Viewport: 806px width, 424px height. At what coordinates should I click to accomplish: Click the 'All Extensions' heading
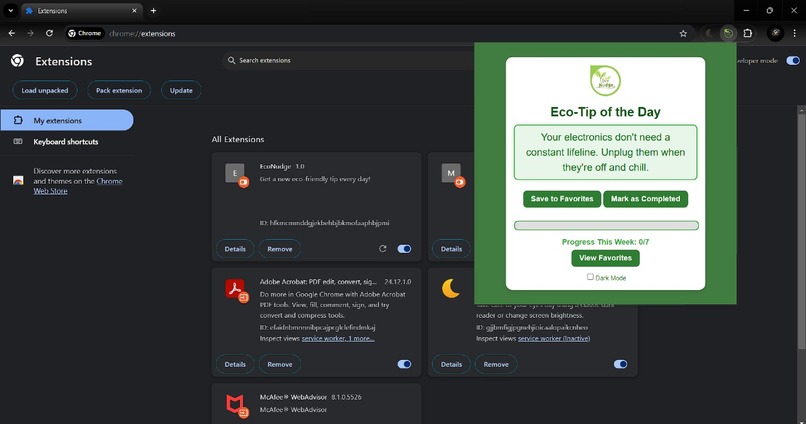coord(238,139)
